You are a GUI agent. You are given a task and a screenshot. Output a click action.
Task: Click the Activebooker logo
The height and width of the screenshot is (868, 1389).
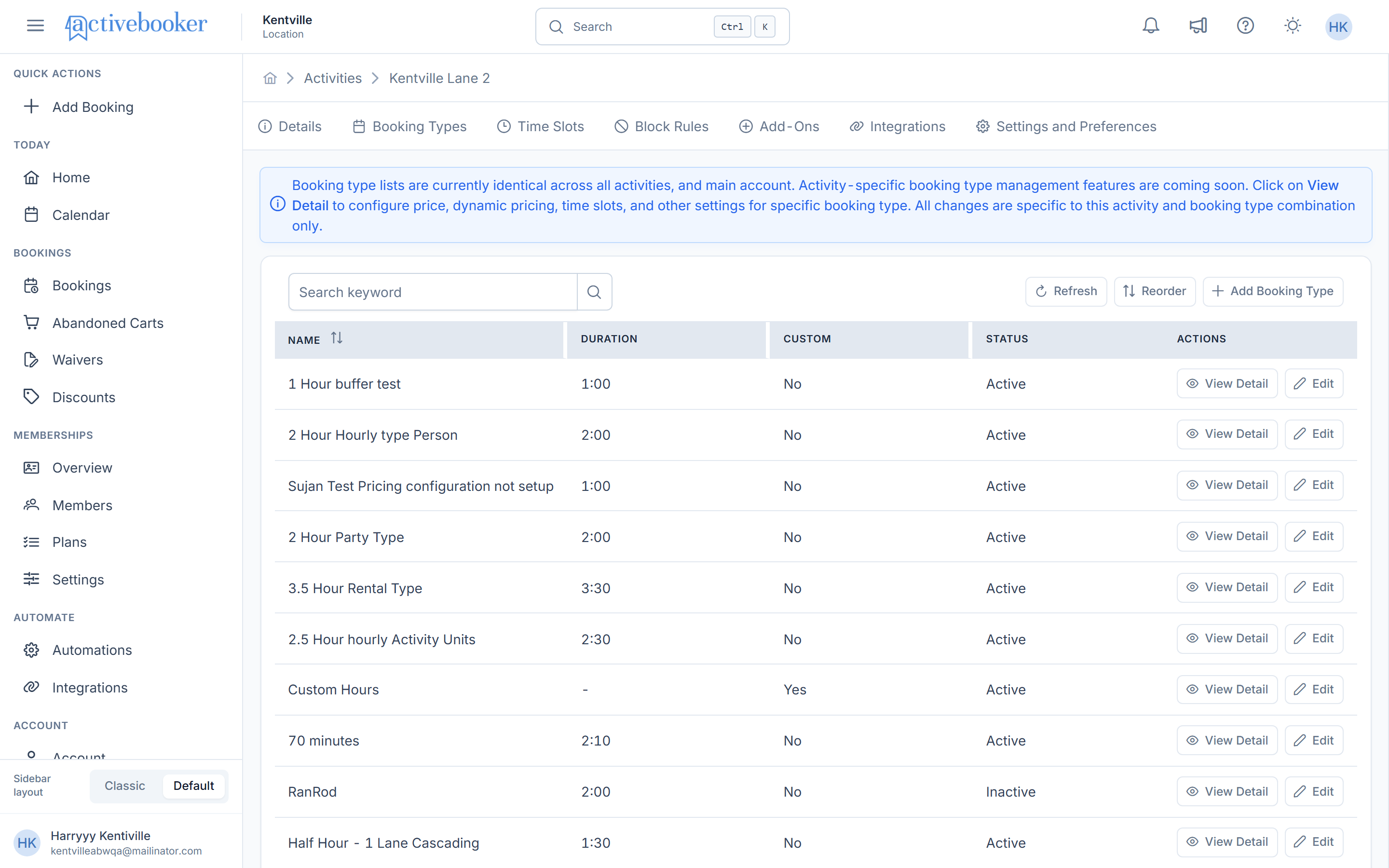[136, 26]
